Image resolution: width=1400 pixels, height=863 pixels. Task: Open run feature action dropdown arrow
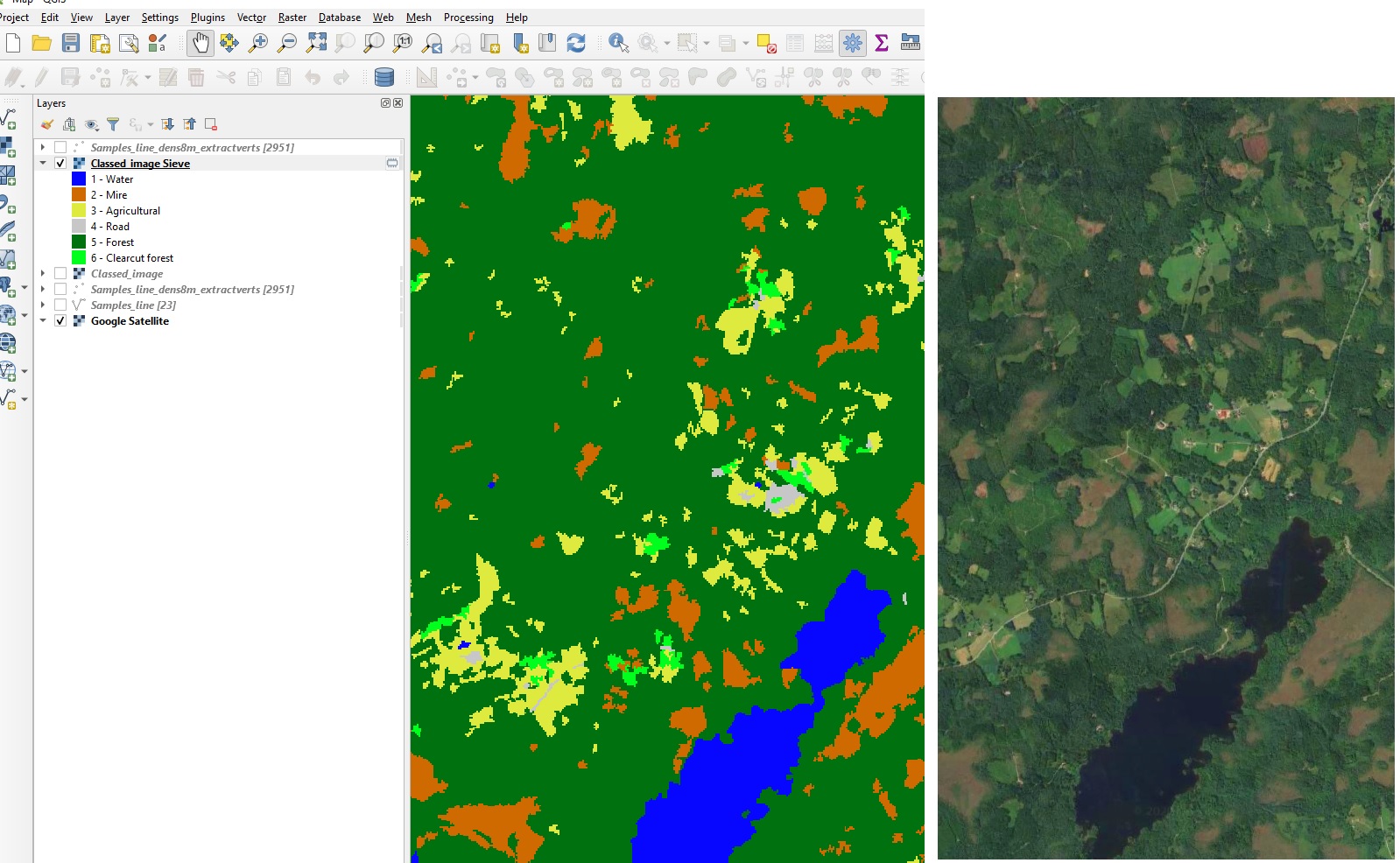point(666,43)
